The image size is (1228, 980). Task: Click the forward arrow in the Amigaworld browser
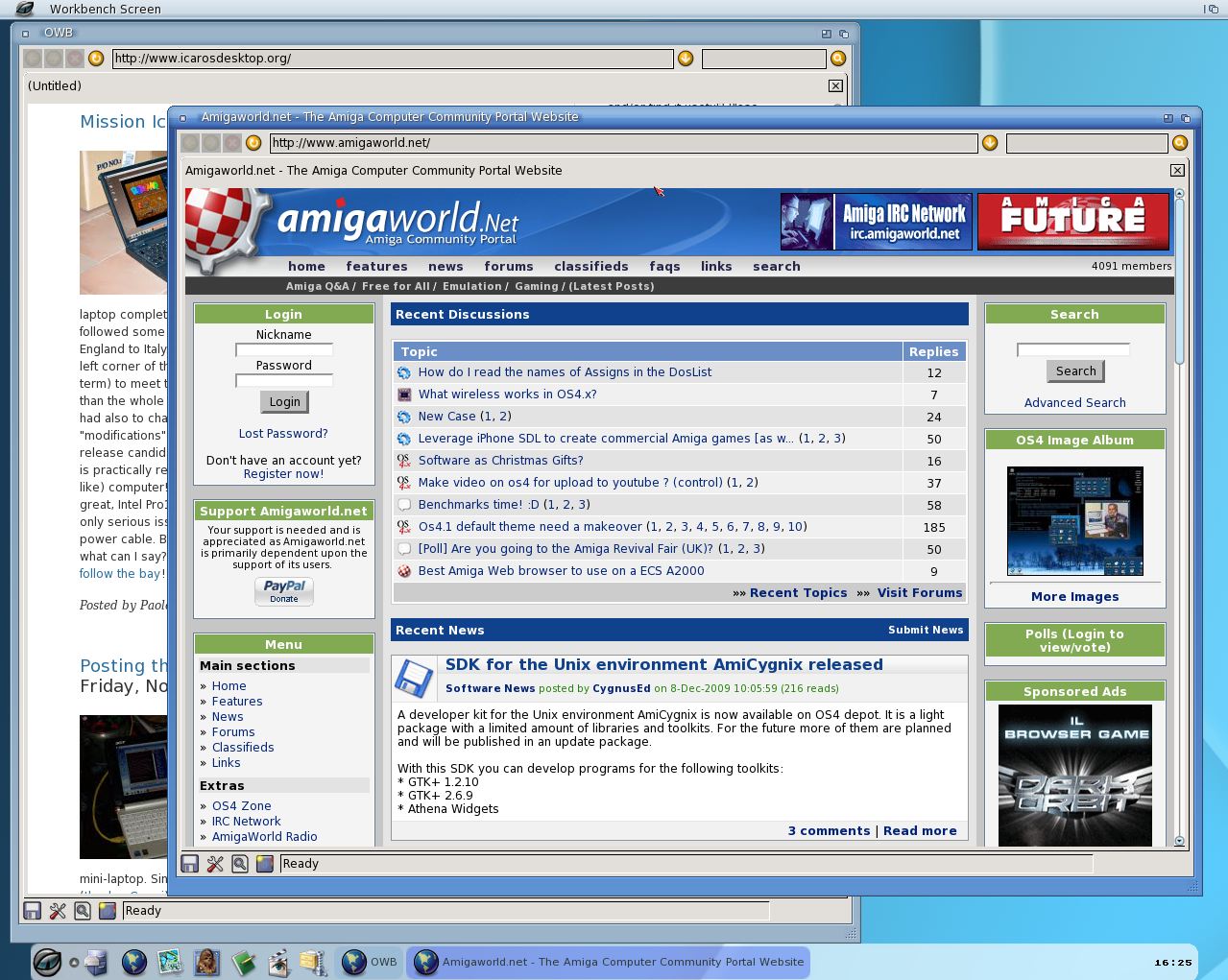pos(211,143)
